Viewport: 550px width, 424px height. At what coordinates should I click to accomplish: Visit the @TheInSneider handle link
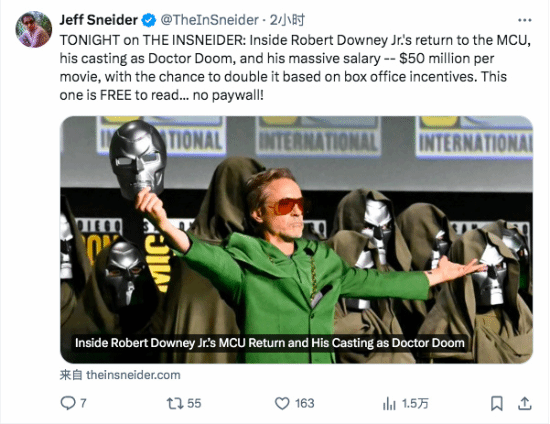209,20
